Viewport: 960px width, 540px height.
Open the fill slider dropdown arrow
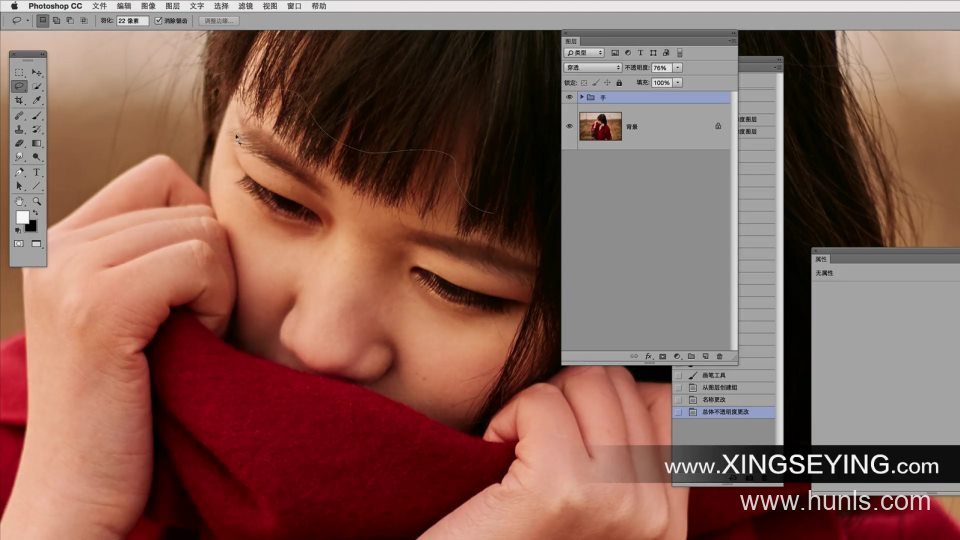click(x=678, y=83)
